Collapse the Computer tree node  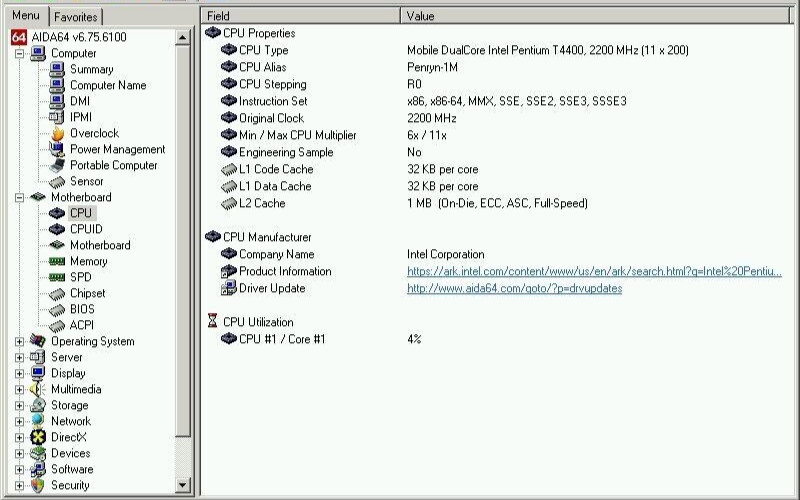click(x=19, y=53)
